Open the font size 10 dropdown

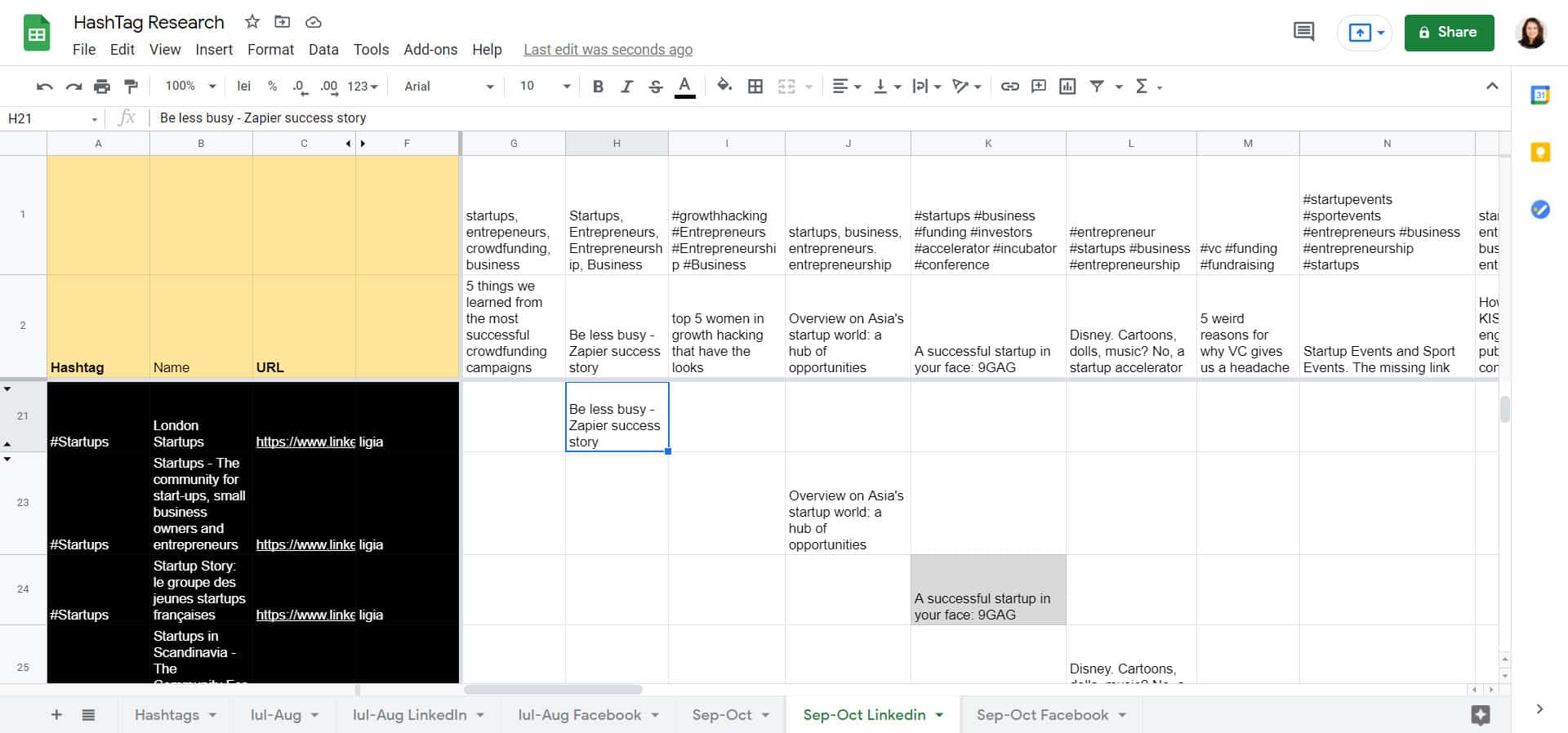[545, 87]
